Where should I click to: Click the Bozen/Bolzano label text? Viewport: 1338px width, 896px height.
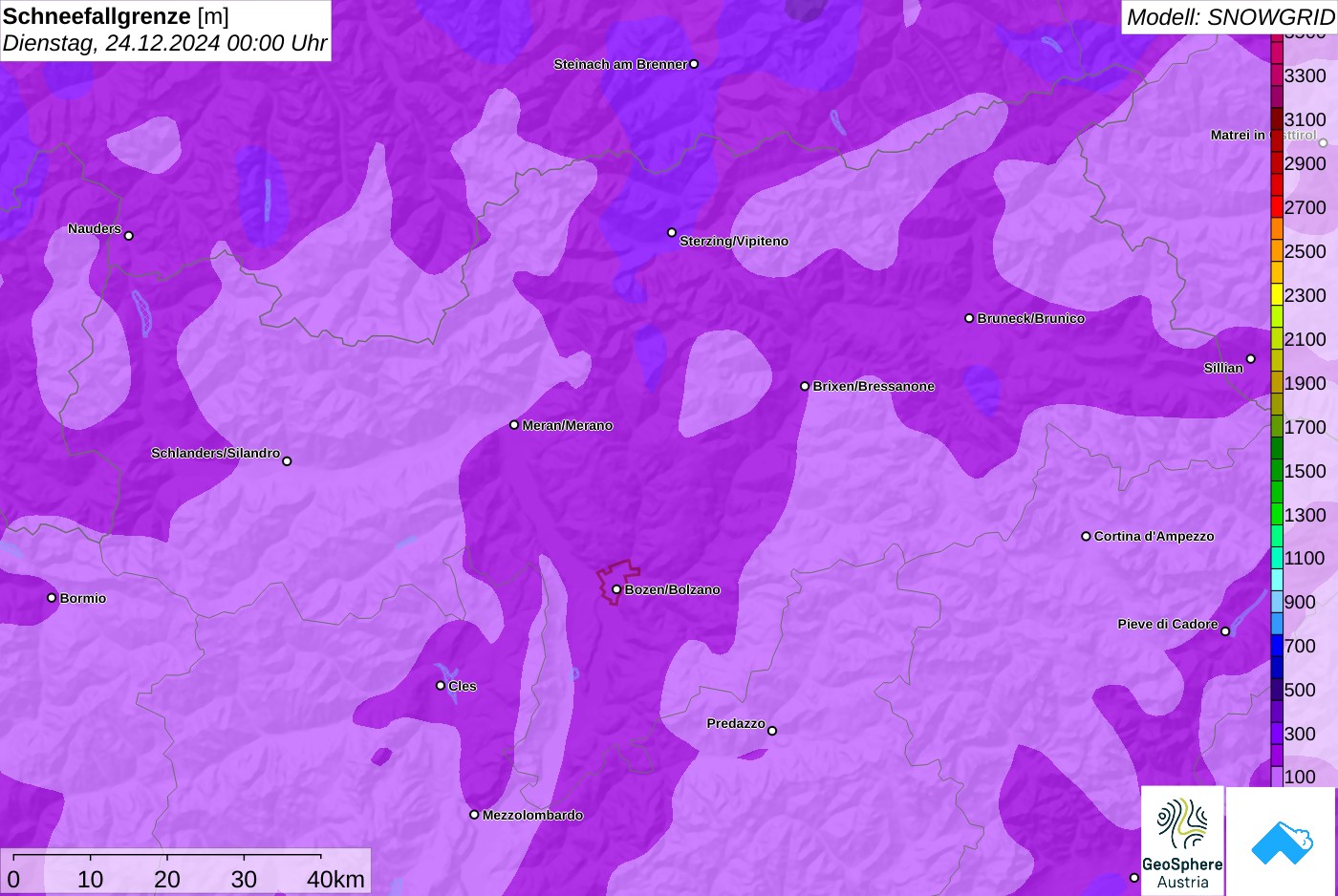pyautogui.click(x=673, y=589)
